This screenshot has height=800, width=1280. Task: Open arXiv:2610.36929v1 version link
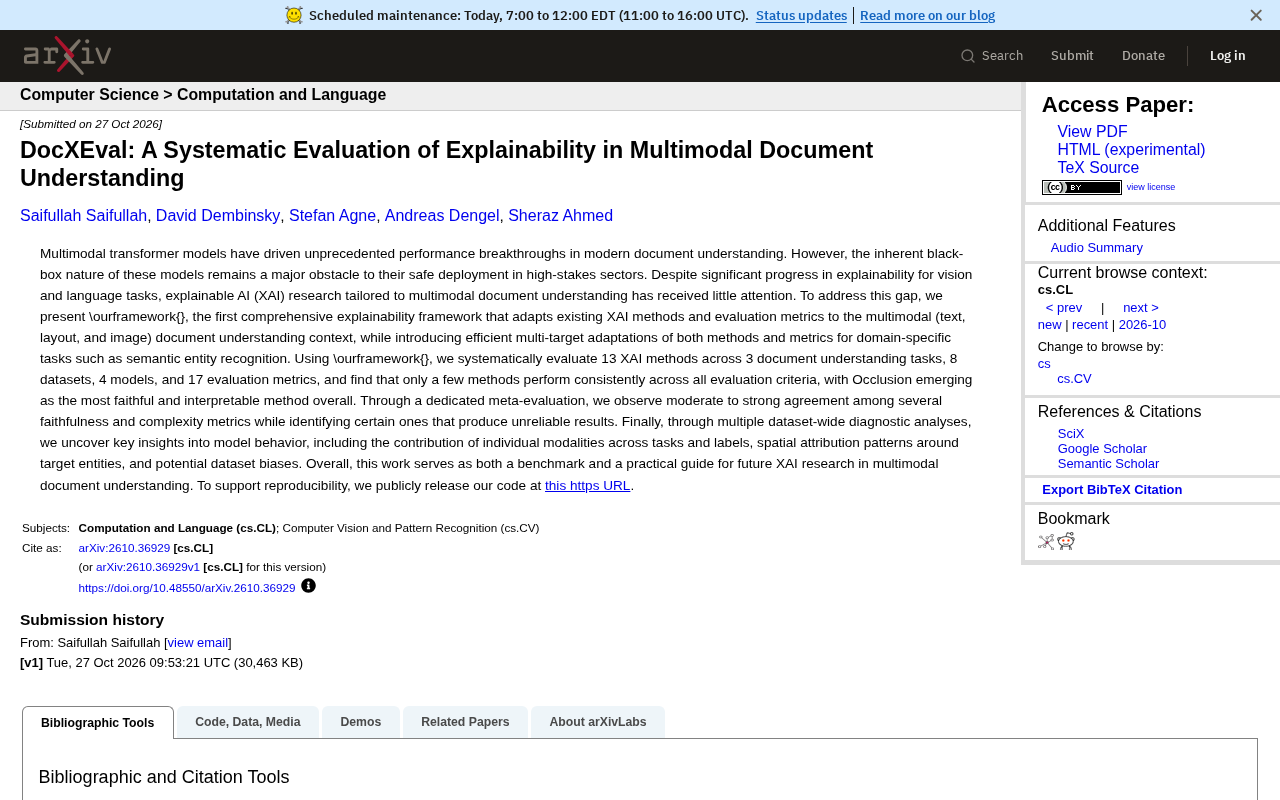point(148,567)
